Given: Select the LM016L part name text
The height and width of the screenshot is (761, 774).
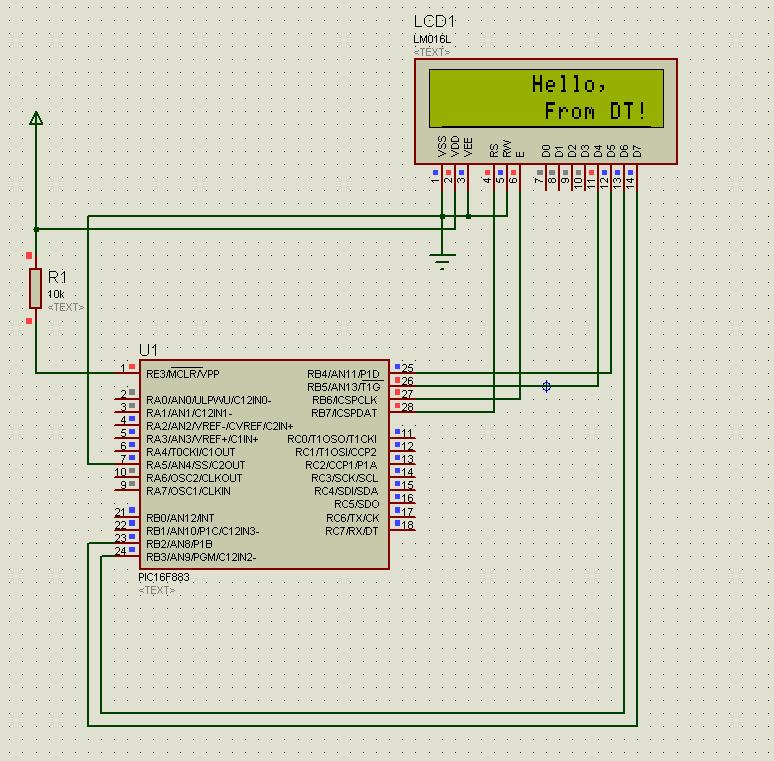Looking at the screenshot, I should [431, 39].
